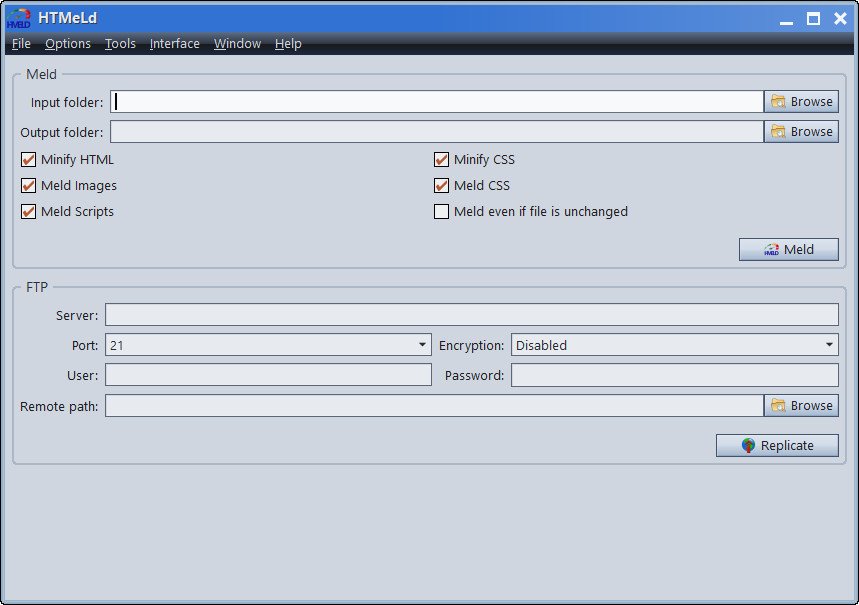Open the Tools menu

pos(120,43)
